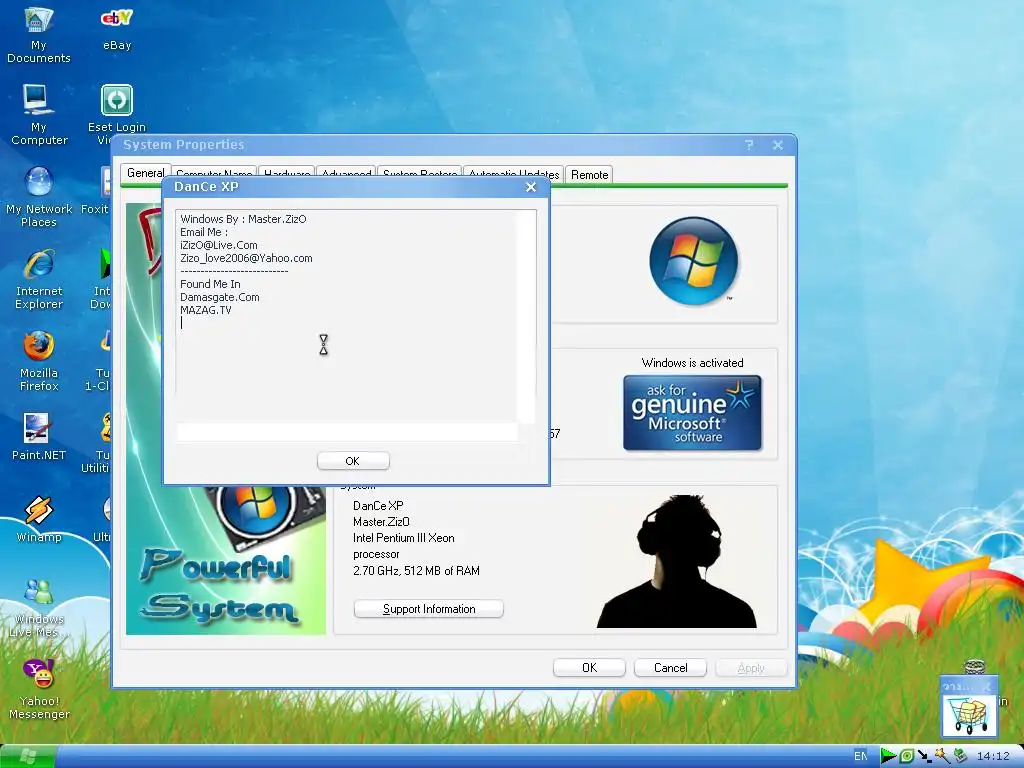1024x768 pixels.
Task: Click OK in the DanCe XP dialog
Action: (x=353, y=461)
